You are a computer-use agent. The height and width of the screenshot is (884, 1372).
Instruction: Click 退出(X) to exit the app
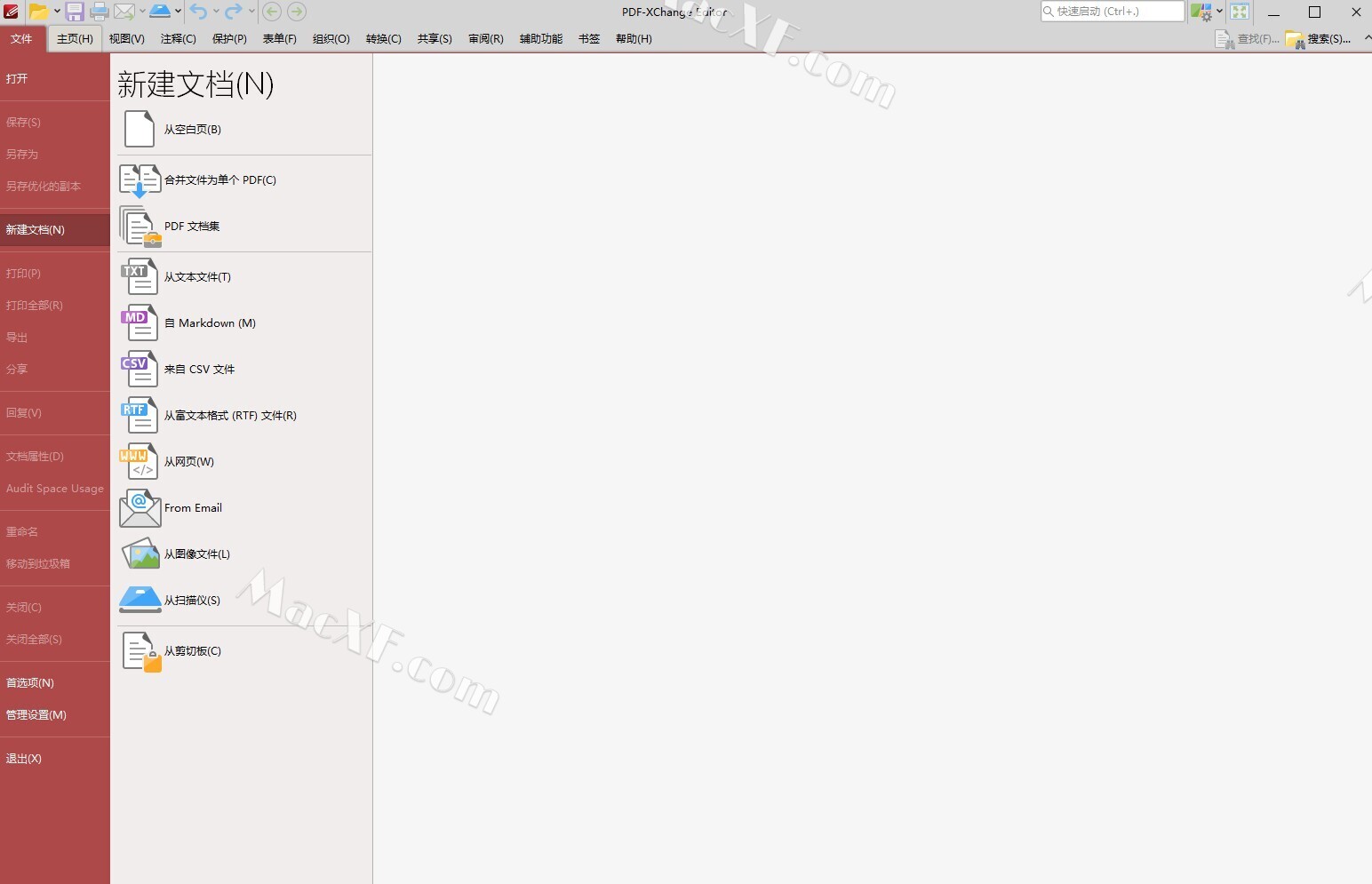tap(55, 759)
